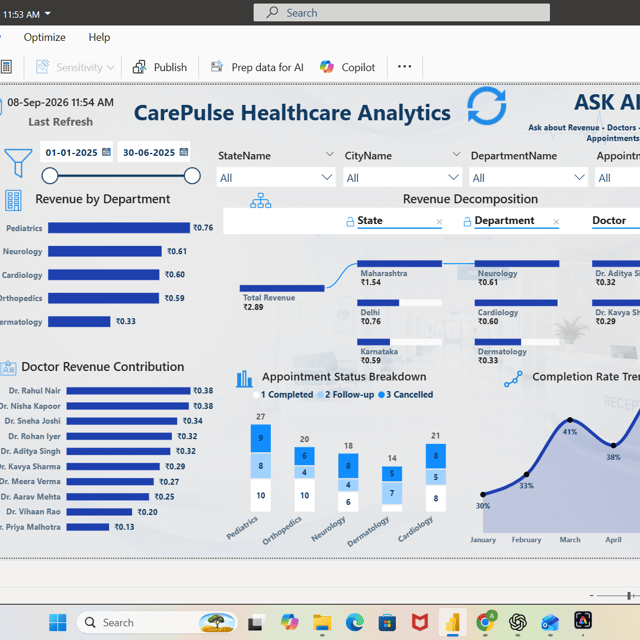
Task: Select the Doctor decomposition header
Action: tap(609, 220)
